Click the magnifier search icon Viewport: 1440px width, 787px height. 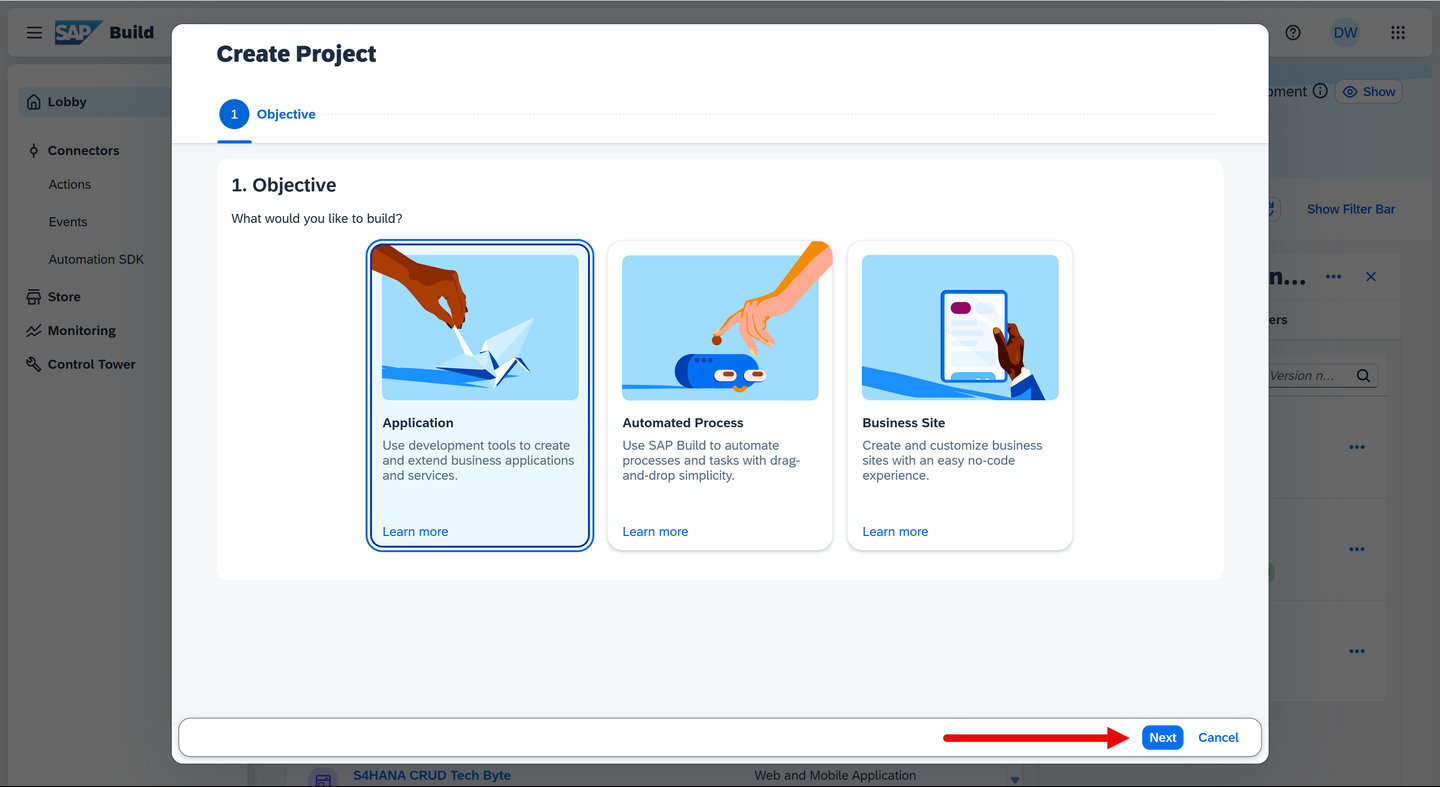click(1363, 376)
